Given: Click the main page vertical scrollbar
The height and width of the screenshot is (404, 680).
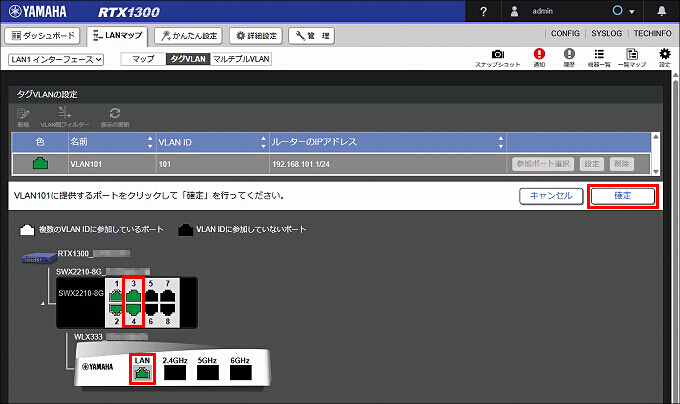Looking at the screenshot, I should click(675, 238).
